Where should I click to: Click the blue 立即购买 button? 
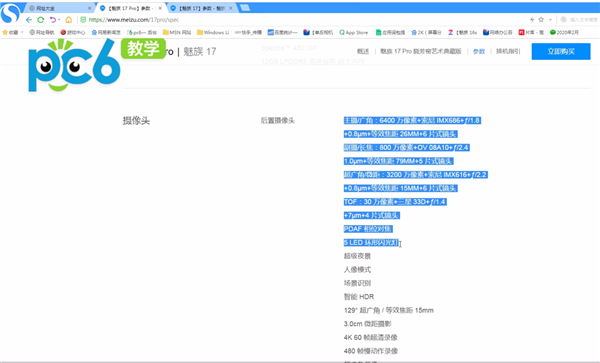[561, 51]
